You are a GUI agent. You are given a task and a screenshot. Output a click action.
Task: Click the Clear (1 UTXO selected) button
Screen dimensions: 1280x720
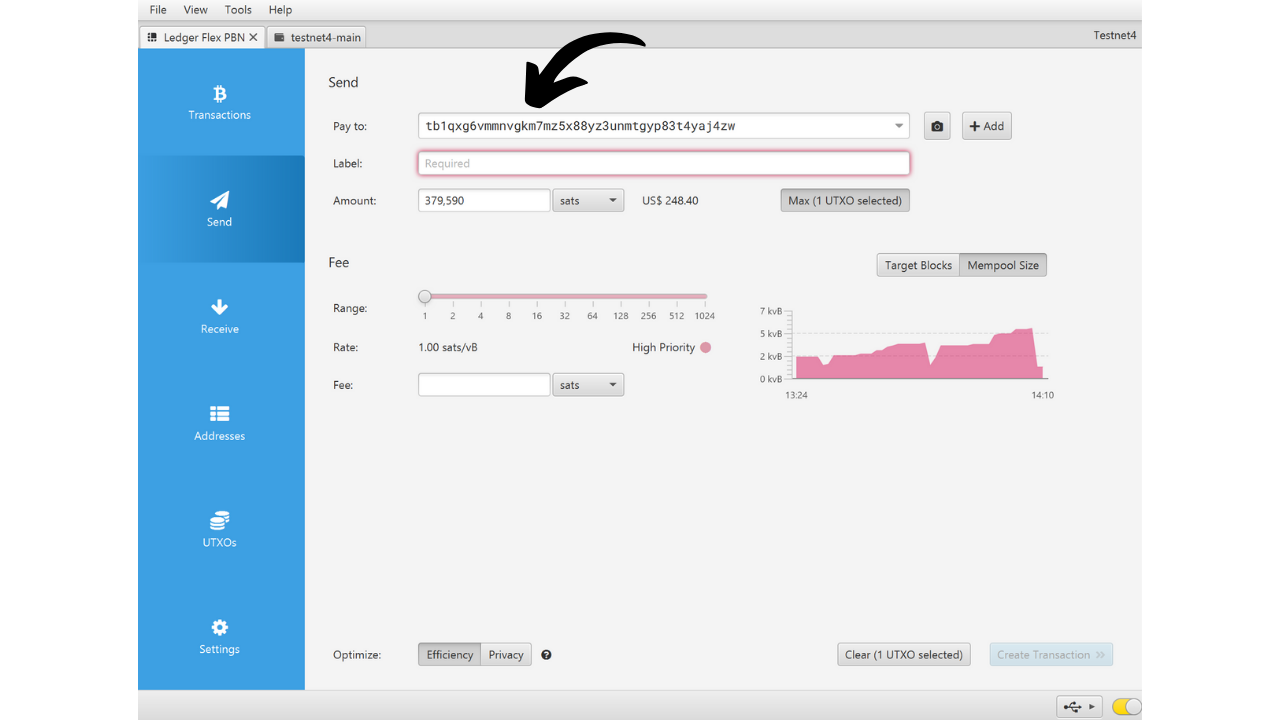pos(903,655)
